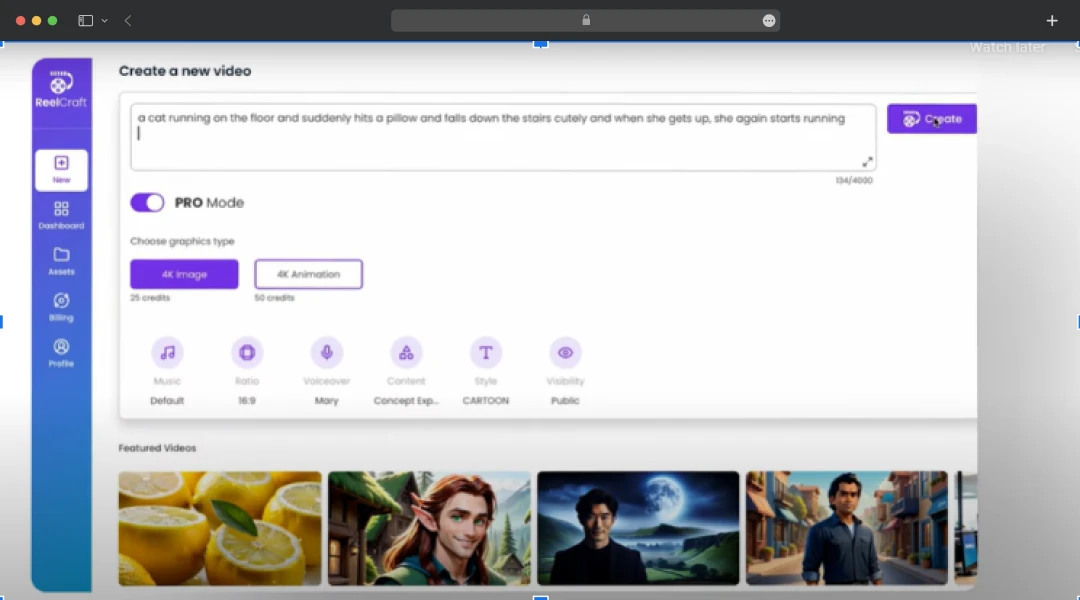
Task: Choose the 4K Image graphics type
Action: [184, 274]
